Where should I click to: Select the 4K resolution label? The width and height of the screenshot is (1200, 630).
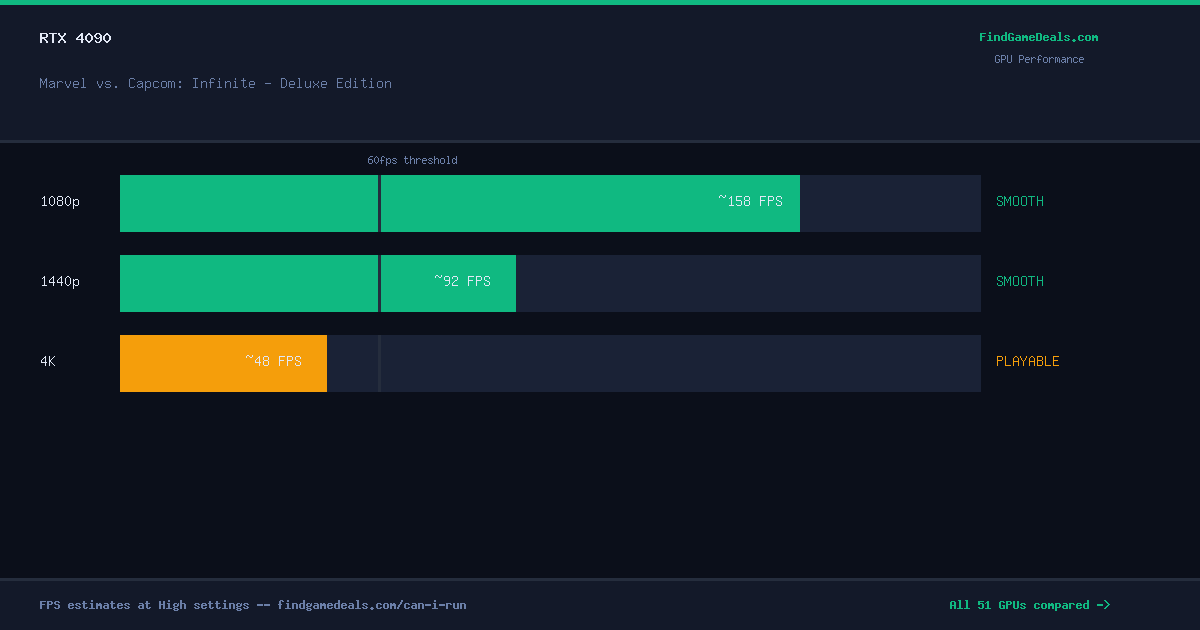pyautogui.click(x=48, y=362)
